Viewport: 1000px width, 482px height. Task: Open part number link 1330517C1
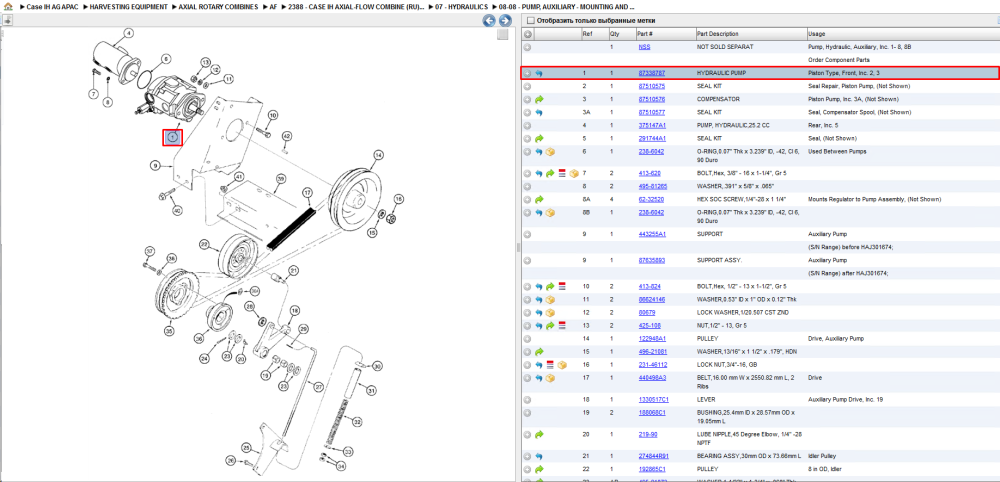pyautogui.click(x=653, y=399)
